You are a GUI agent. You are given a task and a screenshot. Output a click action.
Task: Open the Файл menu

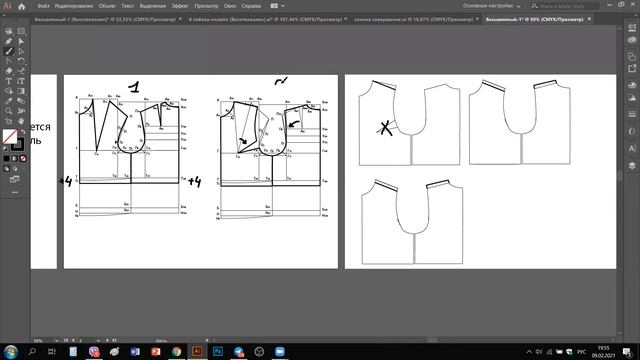coord(43,6)
